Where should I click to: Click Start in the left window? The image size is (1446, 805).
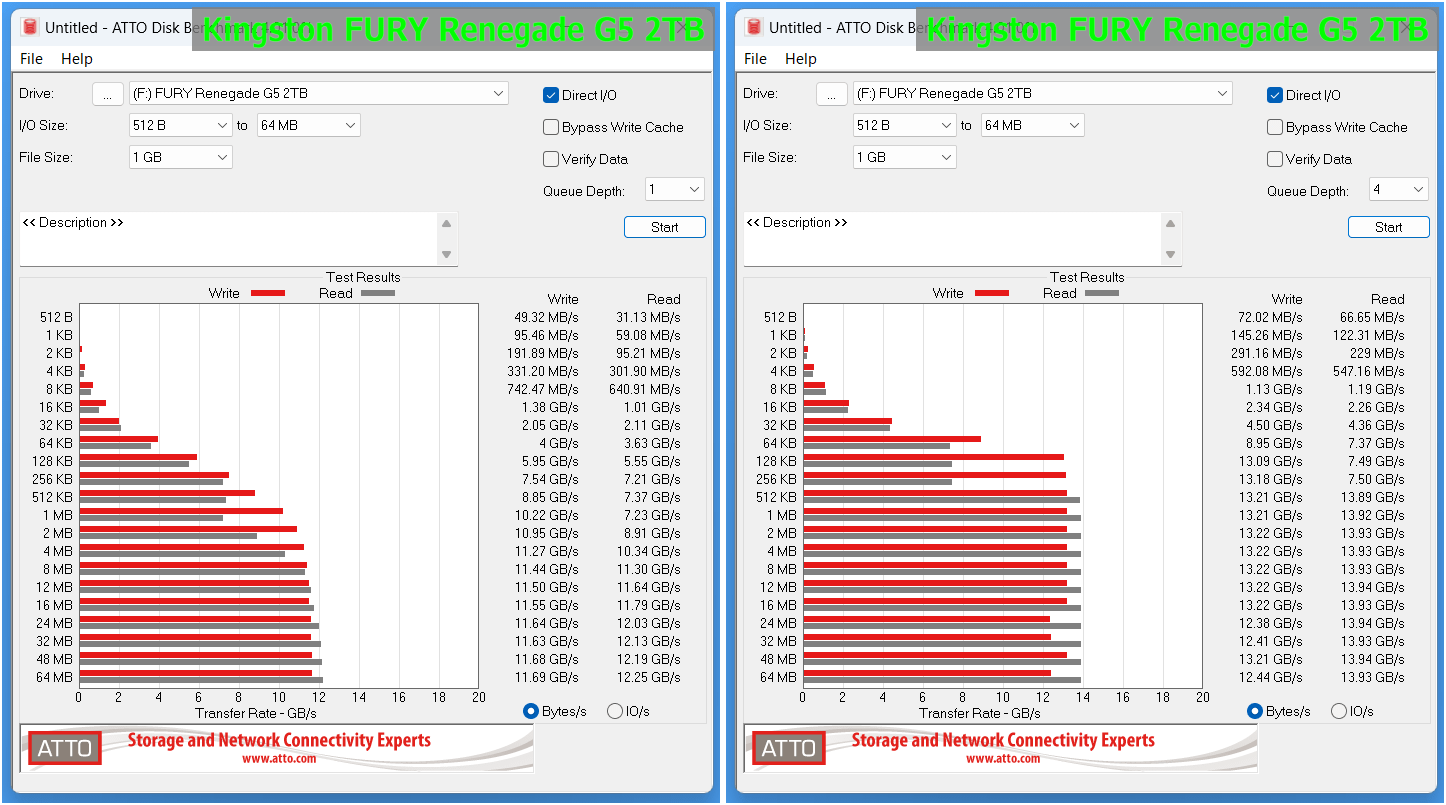664,227
